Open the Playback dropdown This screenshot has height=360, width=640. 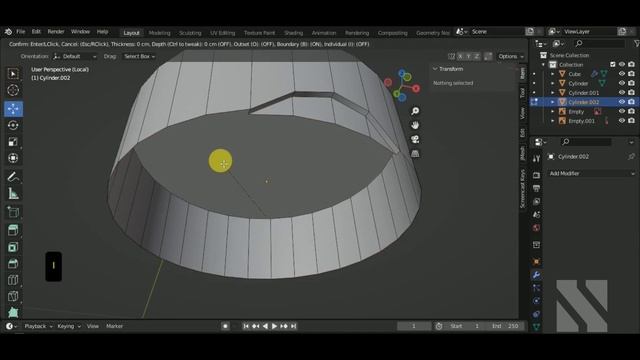click(38, 326)
